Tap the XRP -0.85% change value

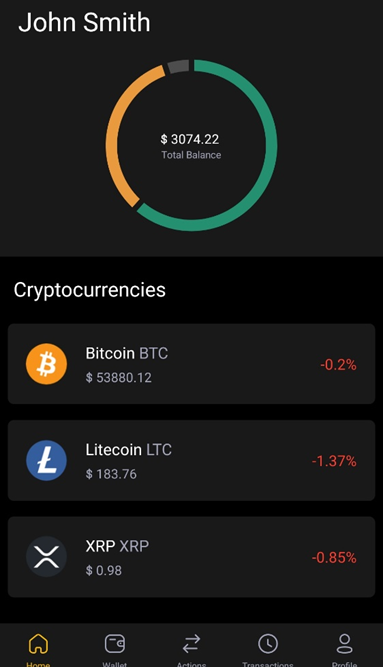point(334,558)
